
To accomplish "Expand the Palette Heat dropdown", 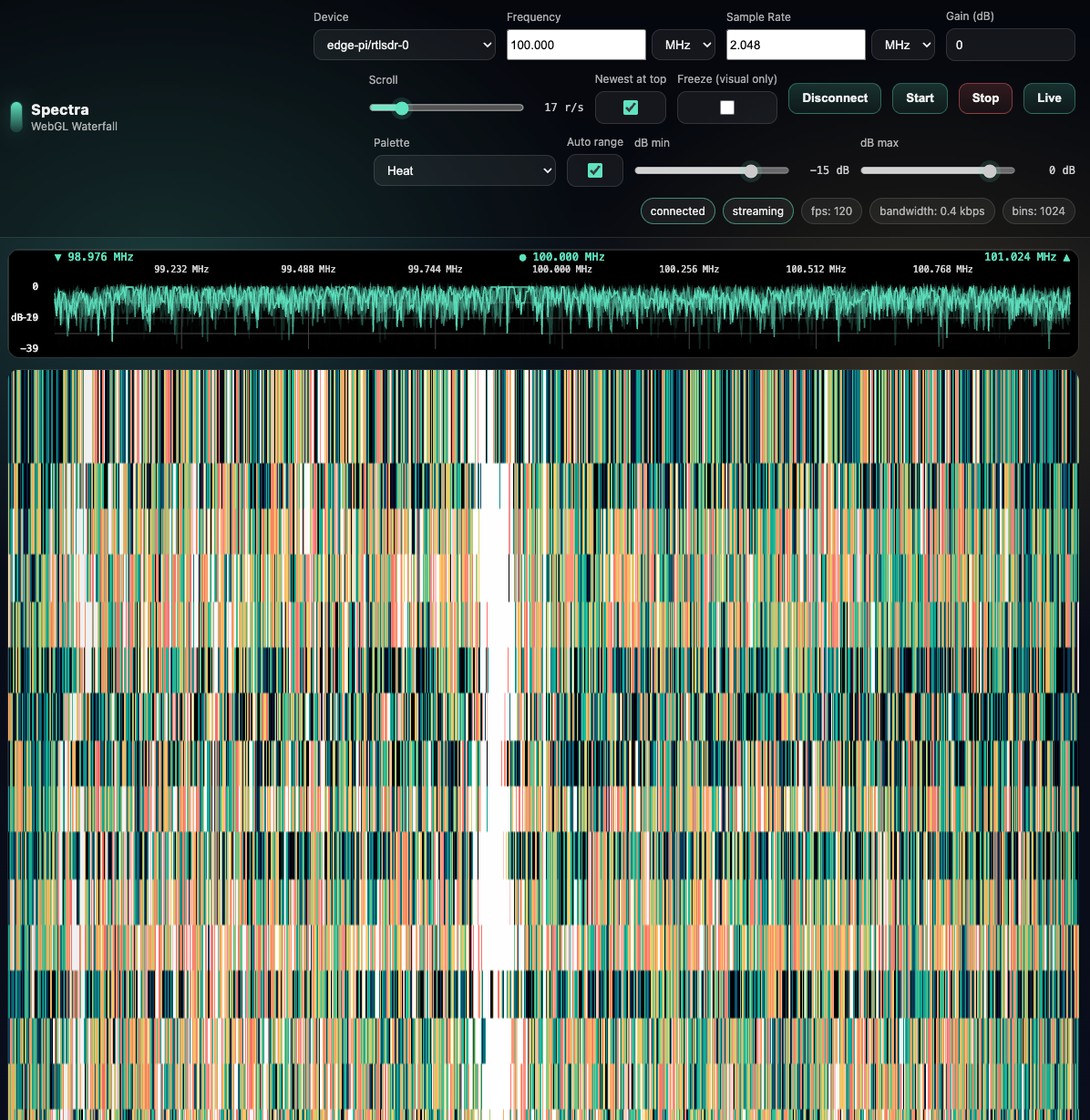I will pos(464,170).
